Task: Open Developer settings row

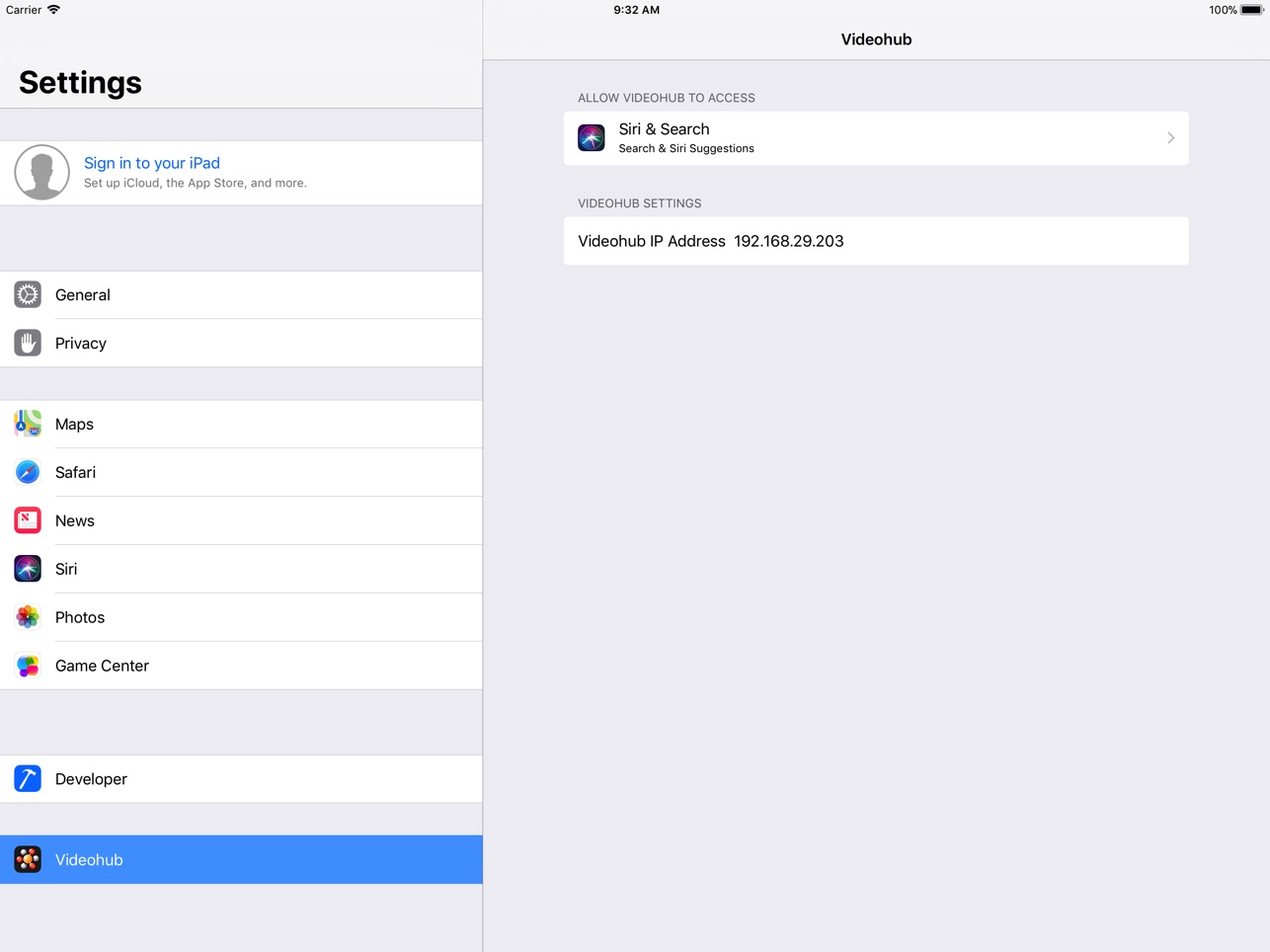Action: (241, 779)
